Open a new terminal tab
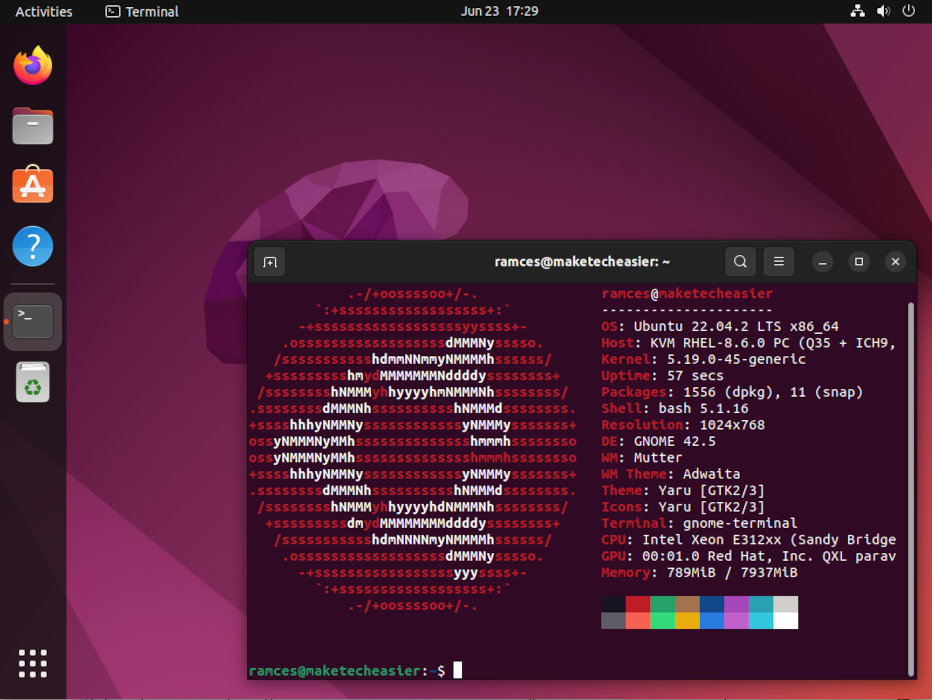 tap(269, 261)
